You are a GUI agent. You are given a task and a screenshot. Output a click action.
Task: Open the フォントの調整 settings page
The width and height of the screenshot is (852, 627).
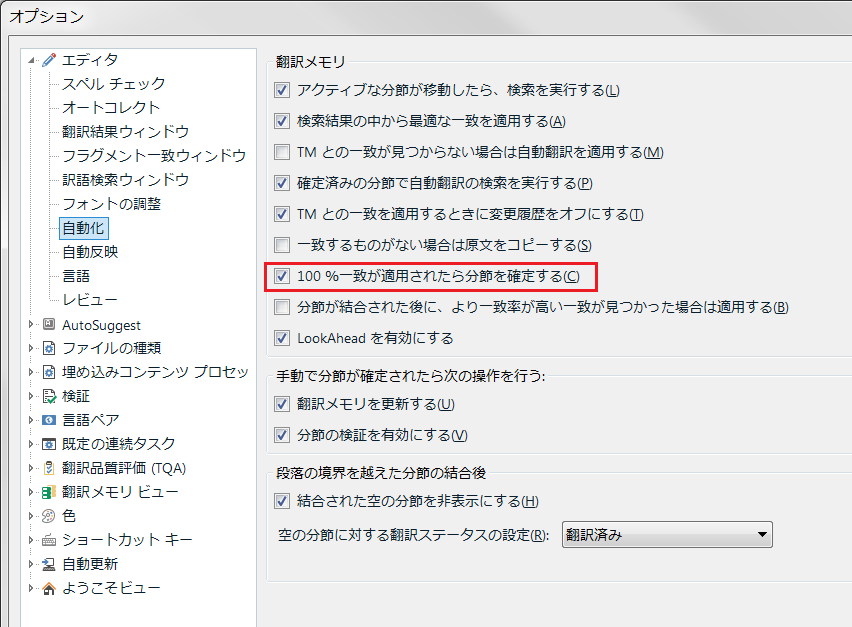point(111,204)
